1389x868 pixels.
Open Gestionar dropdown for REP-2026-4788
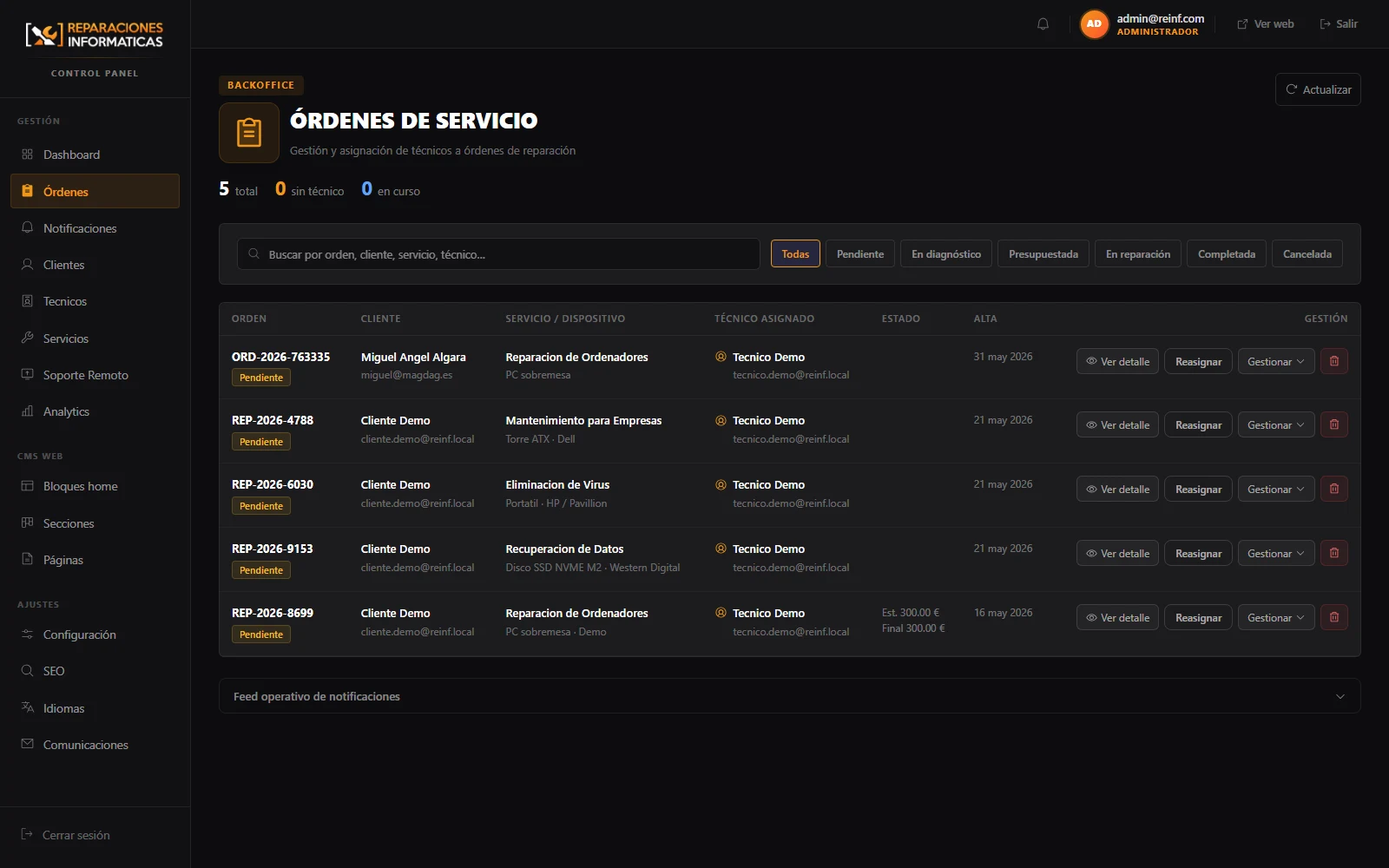tap(1276, 424)
